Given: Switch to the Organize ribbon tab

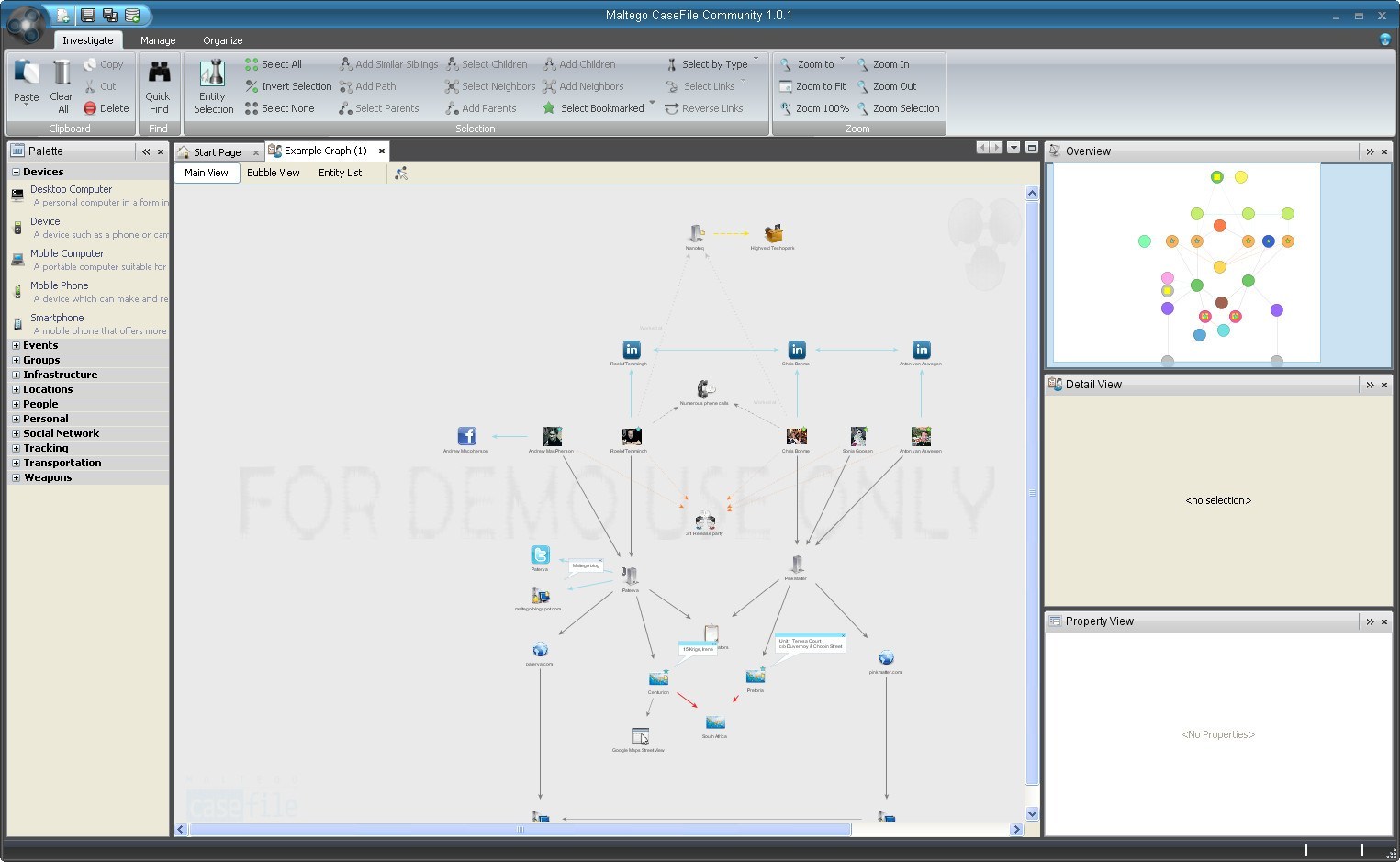Looking at the screenshot, I should pos(223,40).
